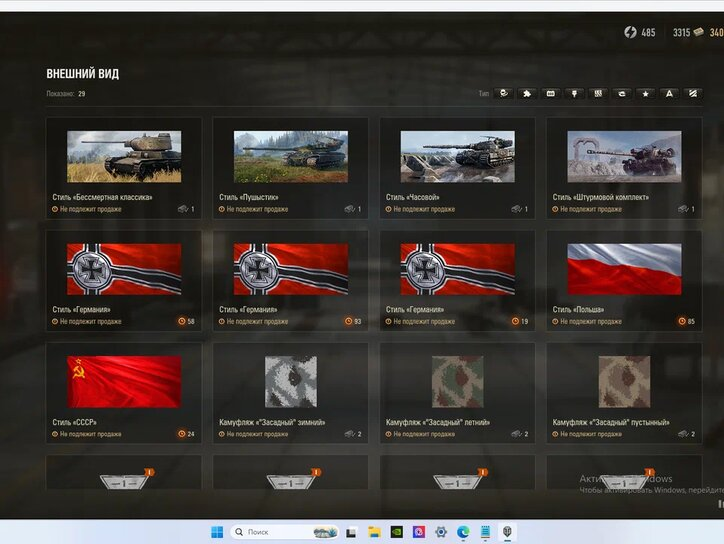The width and height of the screenshot is (724, 544).
Task: Click the «Показано: 29» counter
Action: (x=66, y=94)
